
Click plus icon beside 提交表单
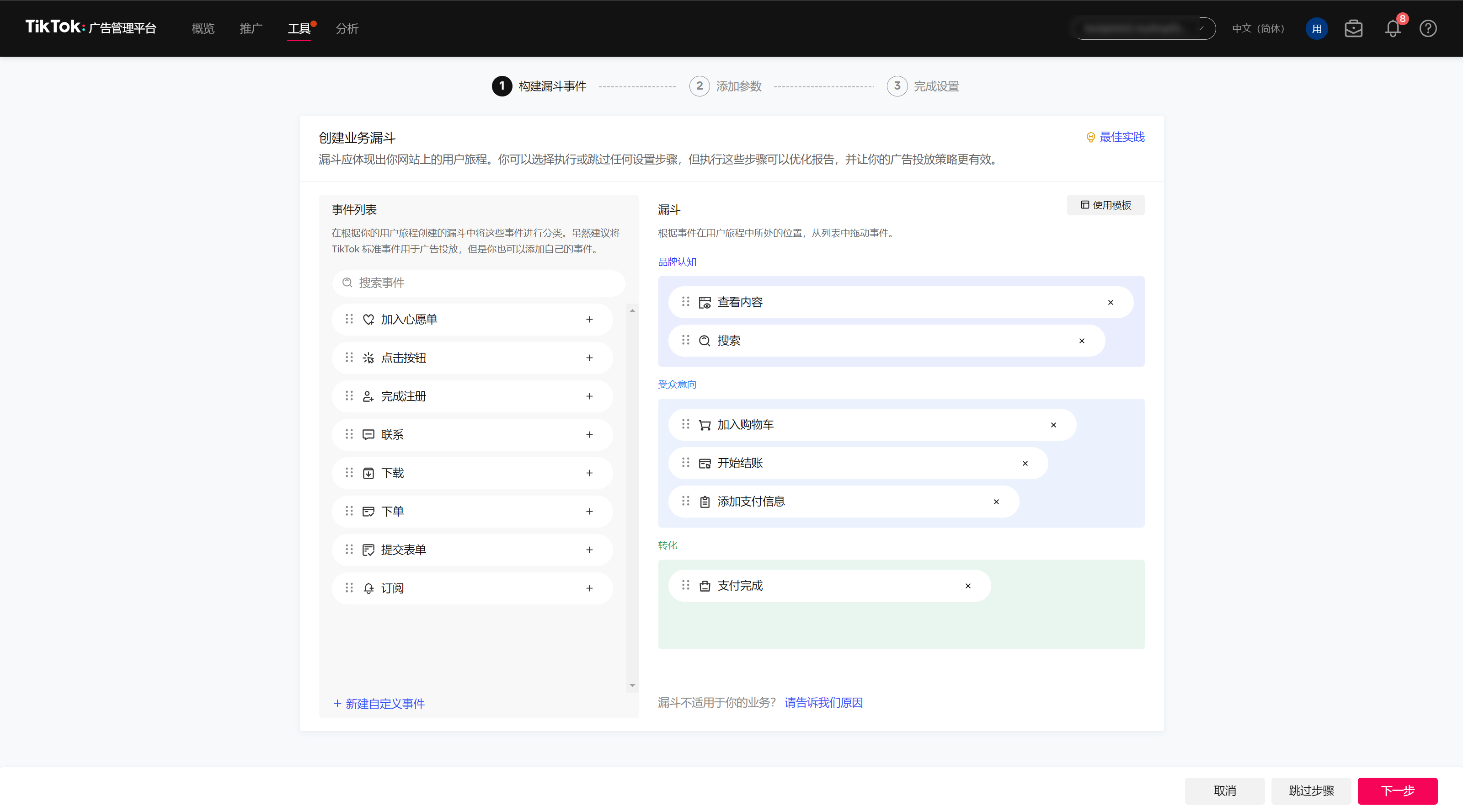pyautogui.click(x=589, y=550)
